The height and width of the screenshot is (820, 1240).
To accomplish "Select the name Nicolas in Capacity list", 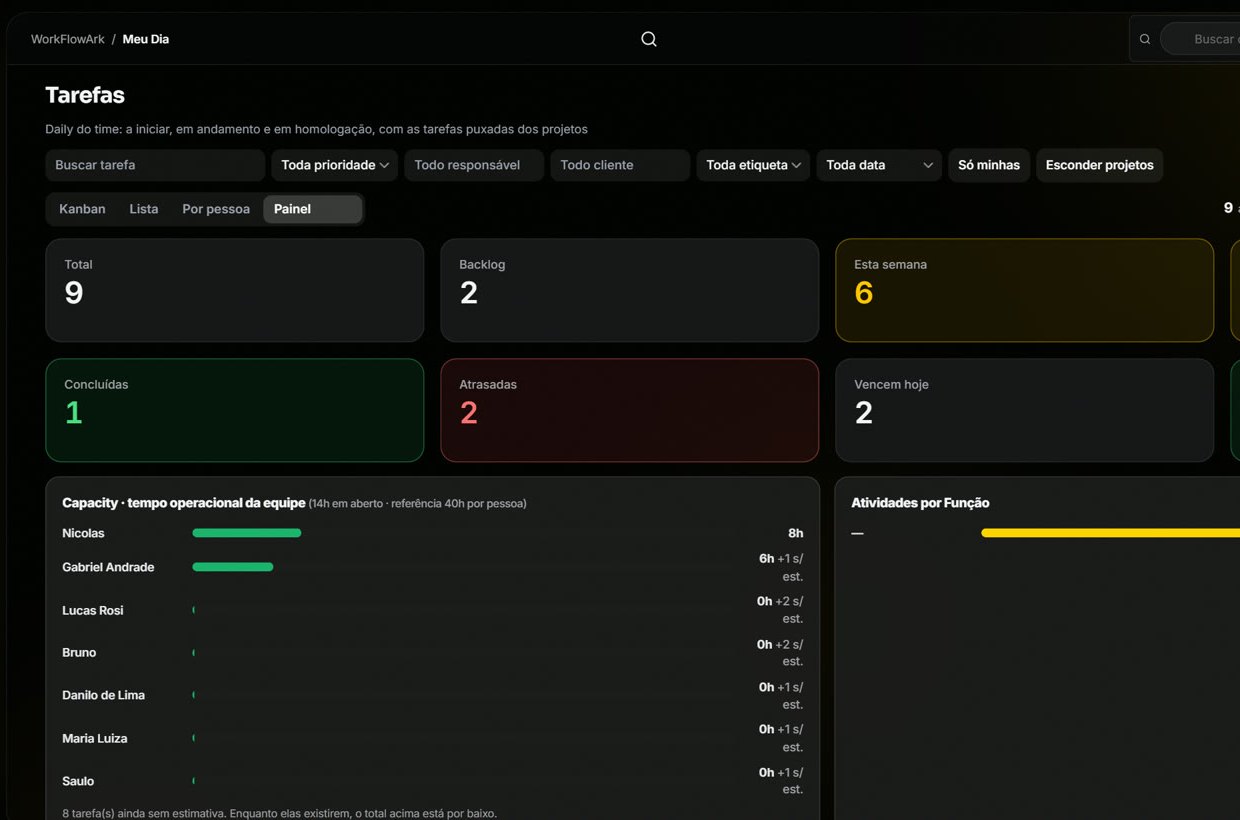I will pyautogui.click(x=83, y=533).
